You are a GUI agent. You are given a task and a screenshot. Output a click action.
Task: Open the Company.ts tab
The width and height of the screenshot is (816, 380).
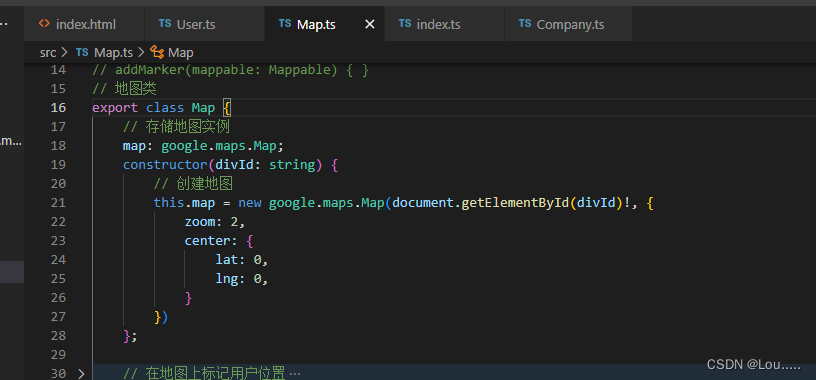coord(568,24)
